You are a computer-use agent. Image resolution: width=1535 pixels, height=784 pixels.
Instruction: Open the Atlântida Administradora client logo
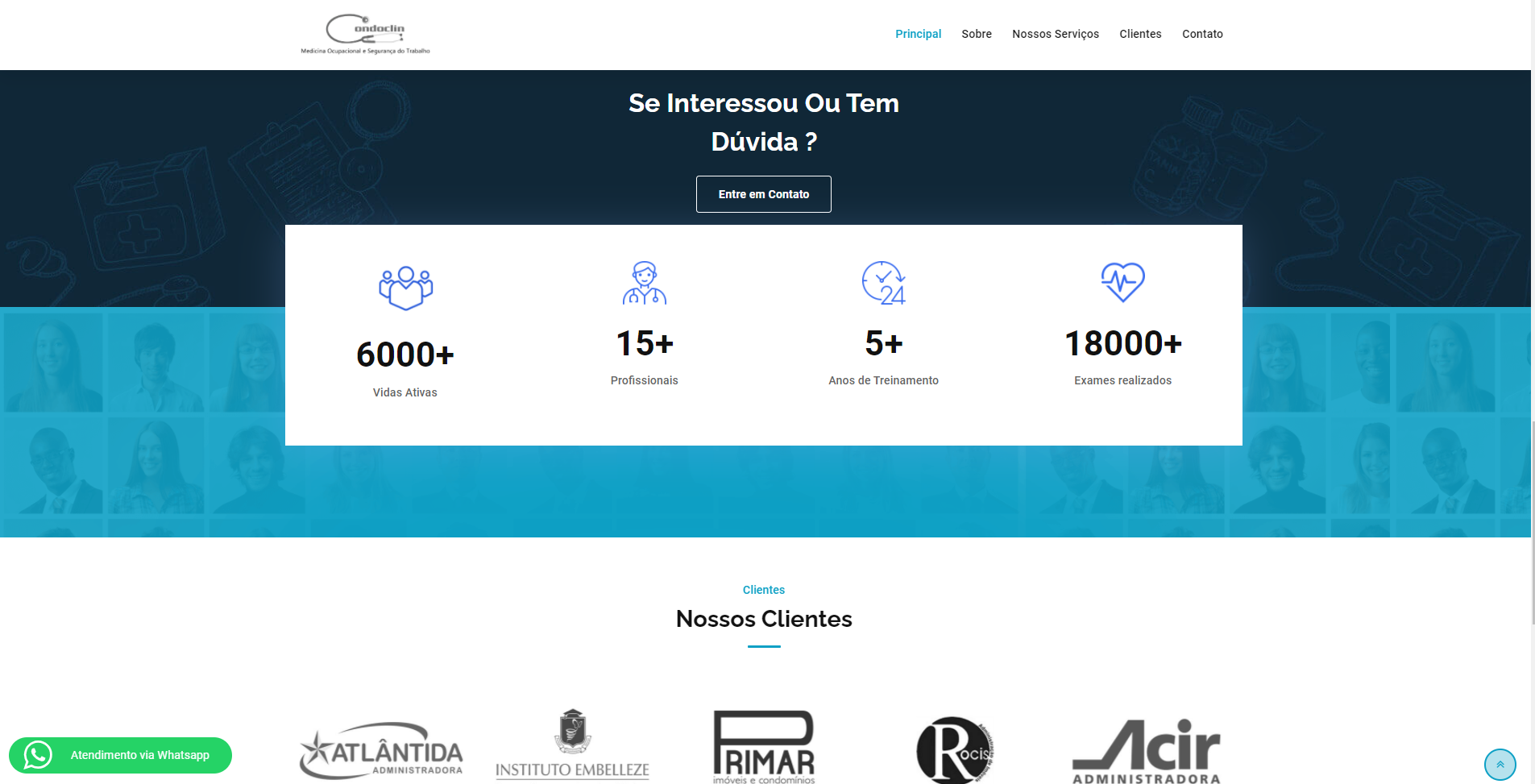(x=381, y=751)
